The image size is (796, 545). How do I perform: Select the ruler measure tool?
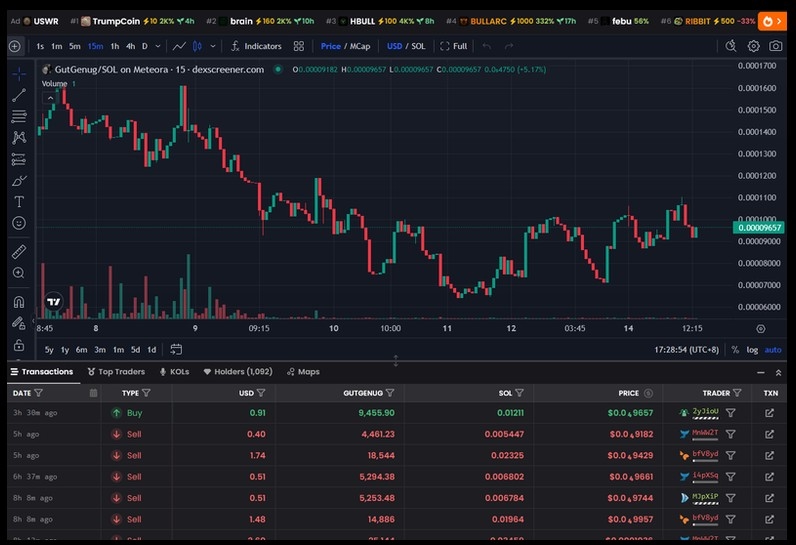(19, 252)
